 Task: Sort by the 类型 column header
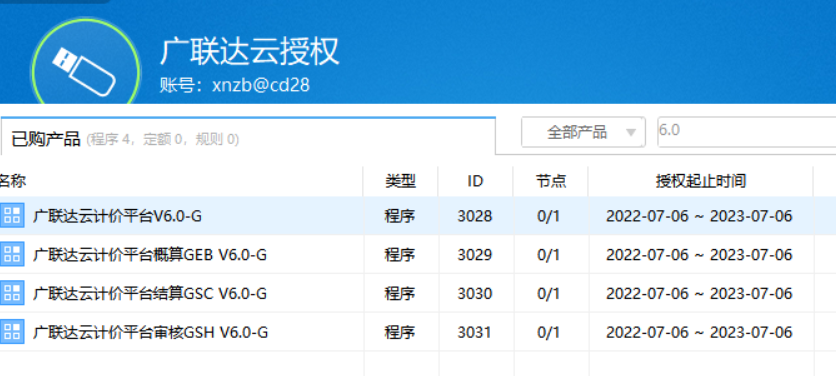coord(400,181)
